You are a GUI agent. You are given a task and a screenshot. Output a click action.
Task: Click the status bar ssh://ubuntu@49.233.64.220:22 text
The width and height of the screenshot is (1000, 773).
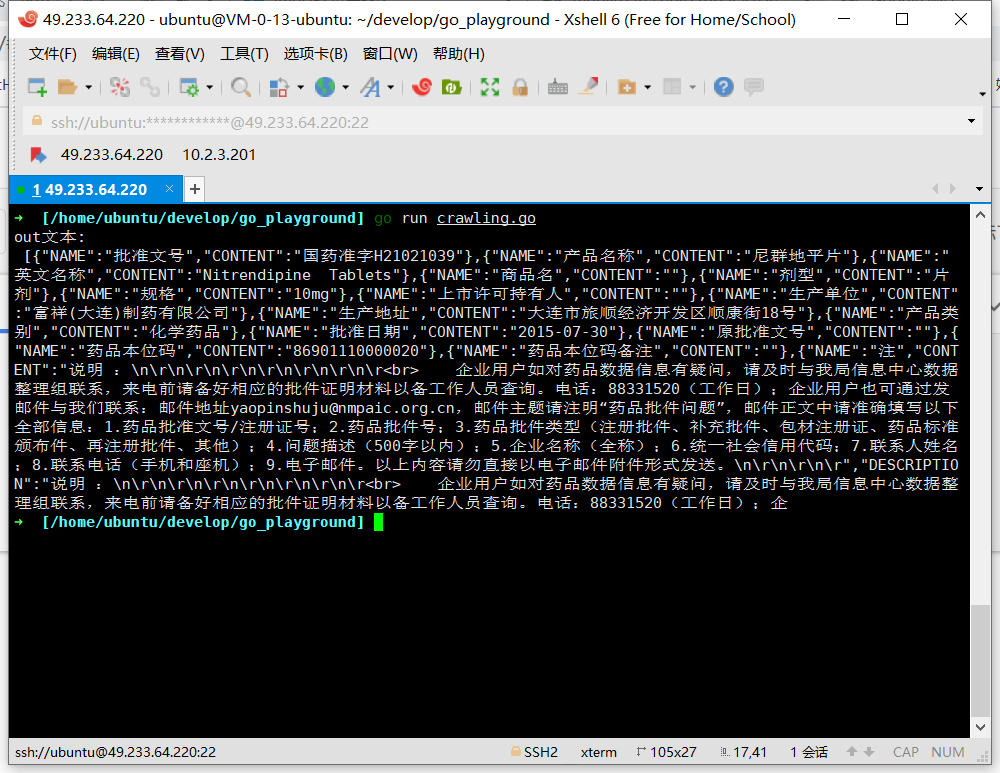tap(115, 753)
